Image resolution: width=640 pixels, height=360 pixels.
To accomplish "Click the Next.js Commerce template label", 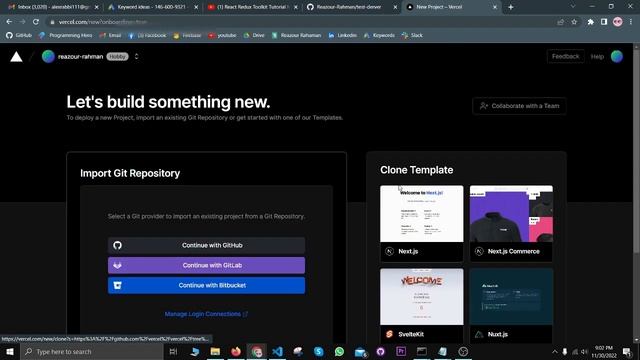I will [x=513, y=251].
